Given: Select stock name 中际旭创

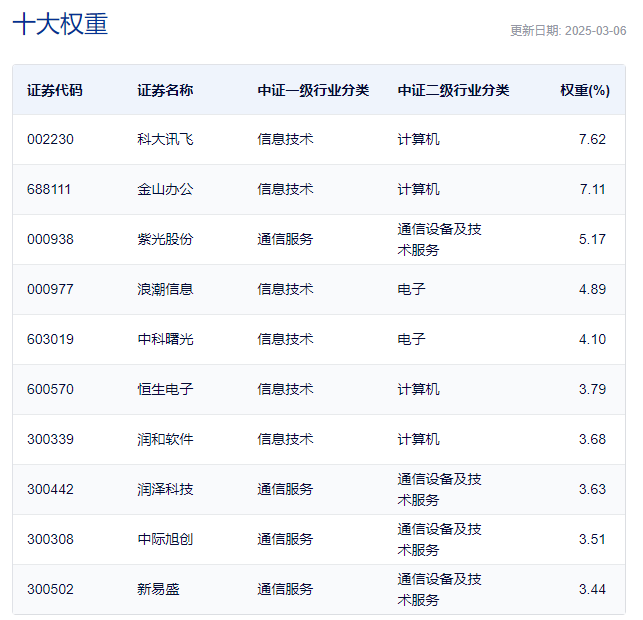Looking at the screenshot, I should [165, 540].
